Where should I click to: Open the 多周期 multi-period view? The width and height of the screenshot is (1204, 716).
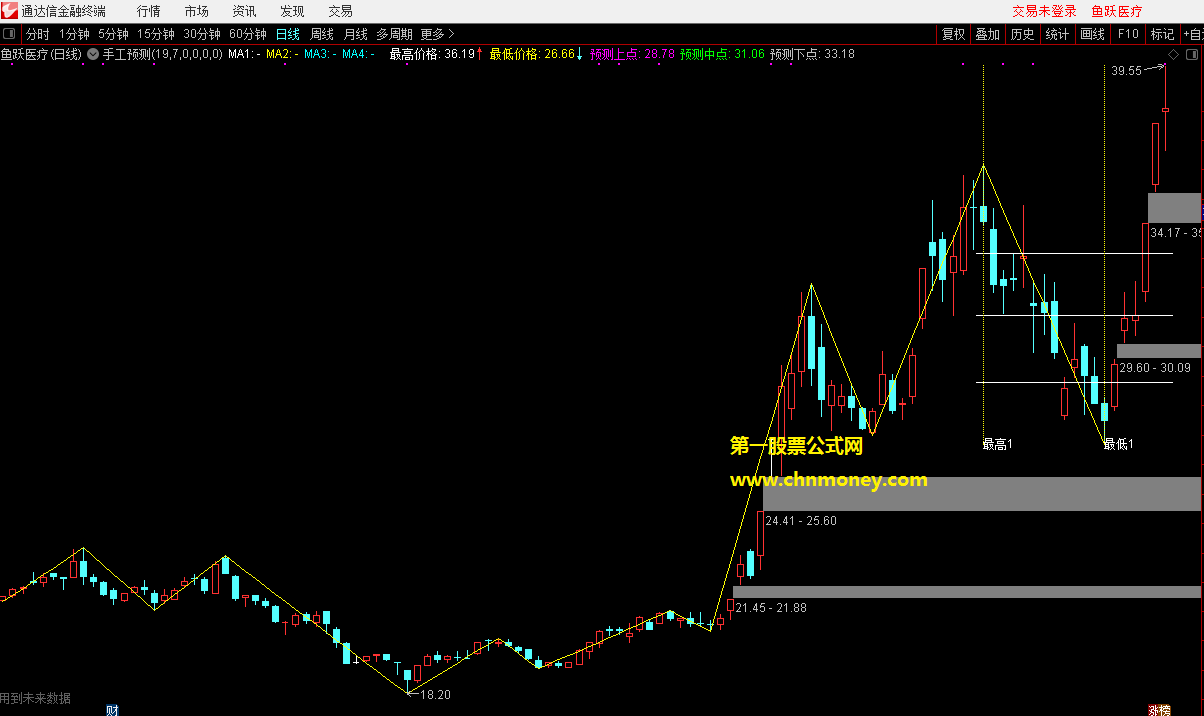point(394,34)
